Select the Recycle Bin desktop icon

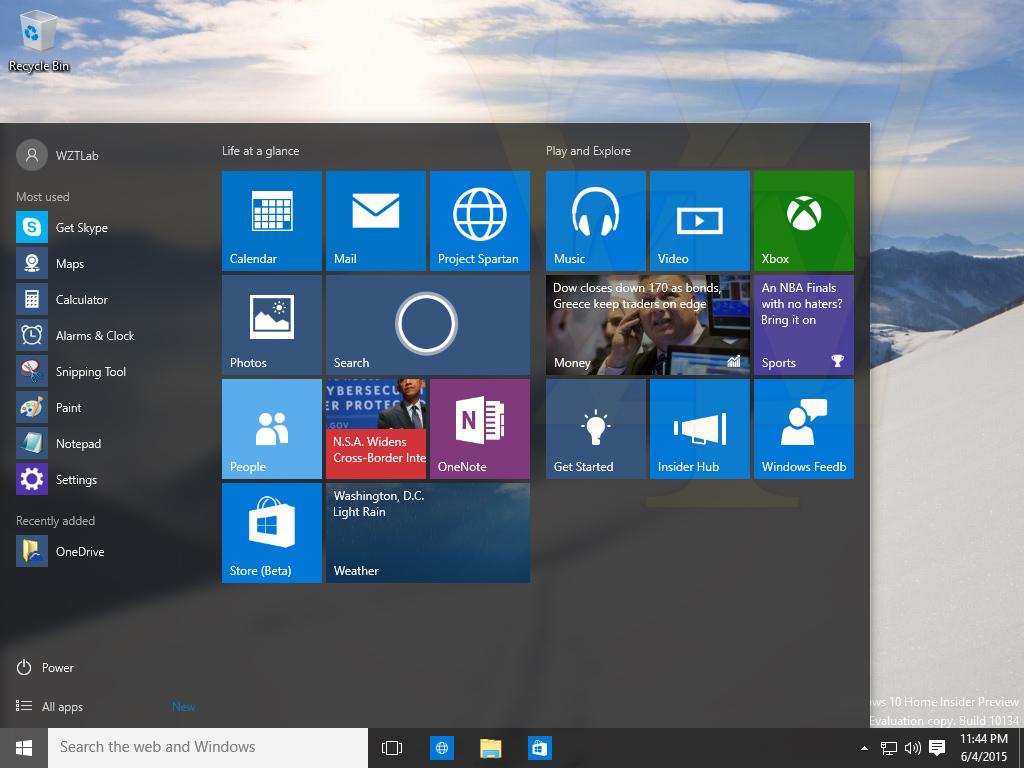pyautogui.click(x=39, y=40)
